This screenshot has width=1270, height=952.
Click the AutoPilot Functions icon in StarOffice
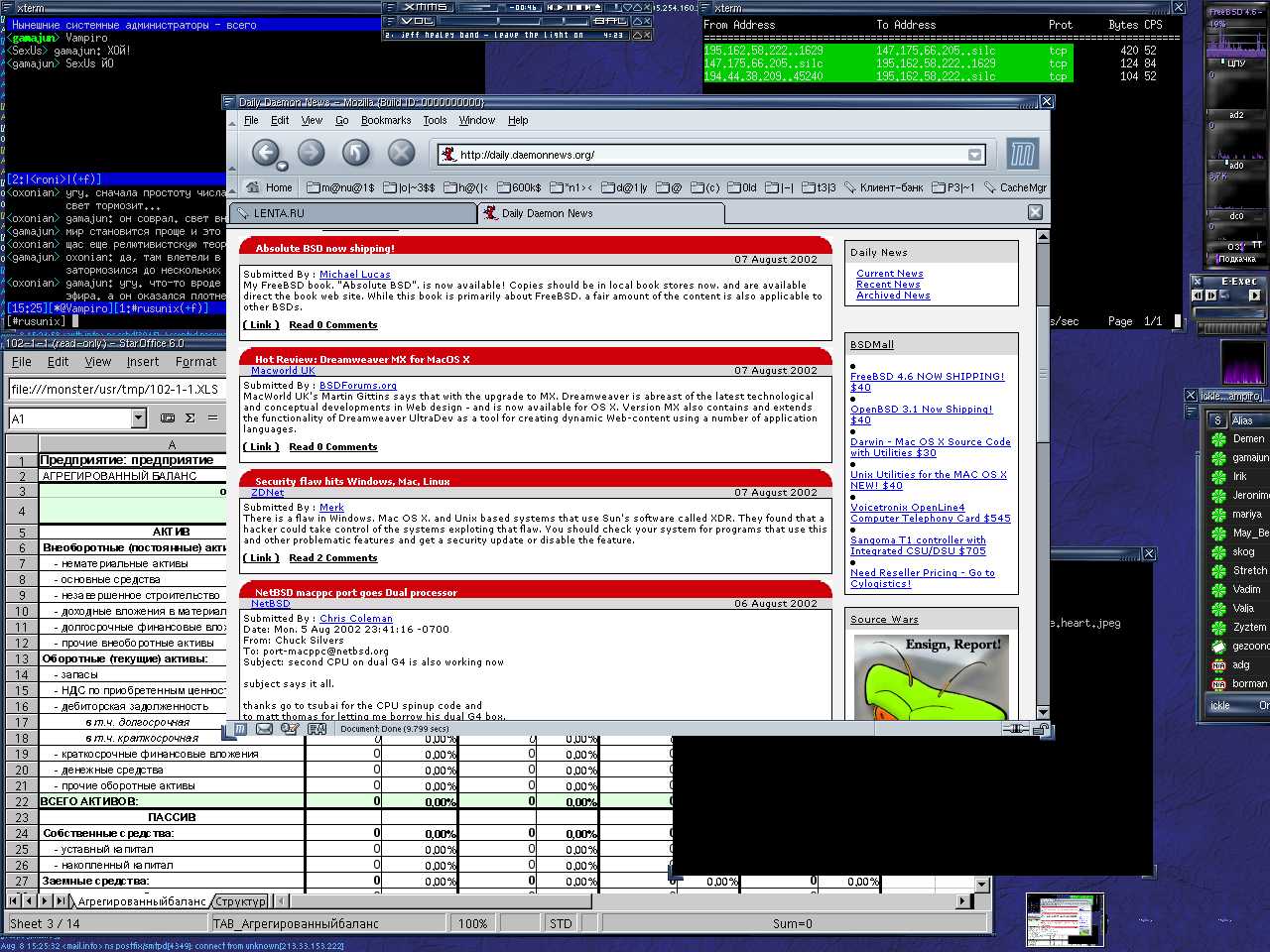point(168,418)
